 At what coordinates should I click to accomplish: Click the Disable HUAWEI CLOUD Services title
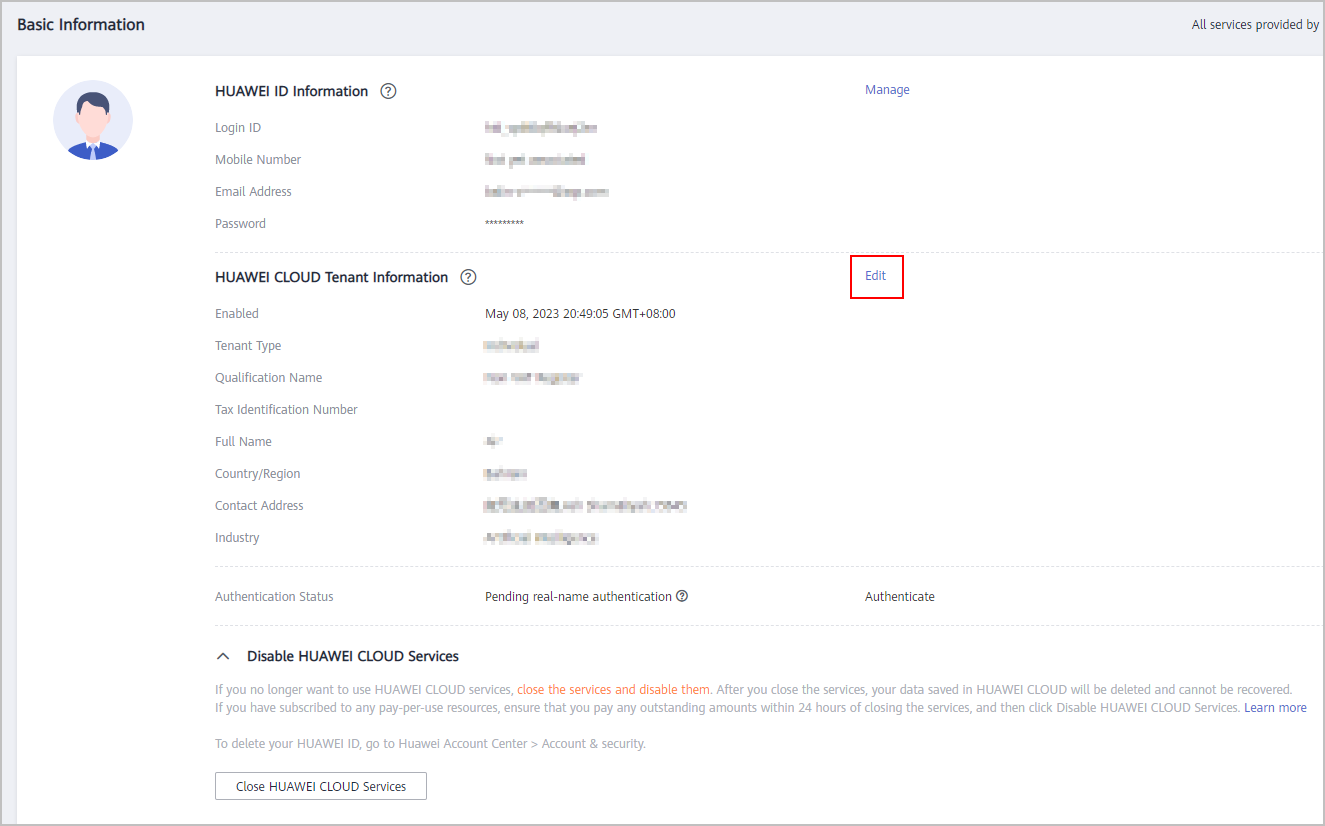click(x=353, y=657)
